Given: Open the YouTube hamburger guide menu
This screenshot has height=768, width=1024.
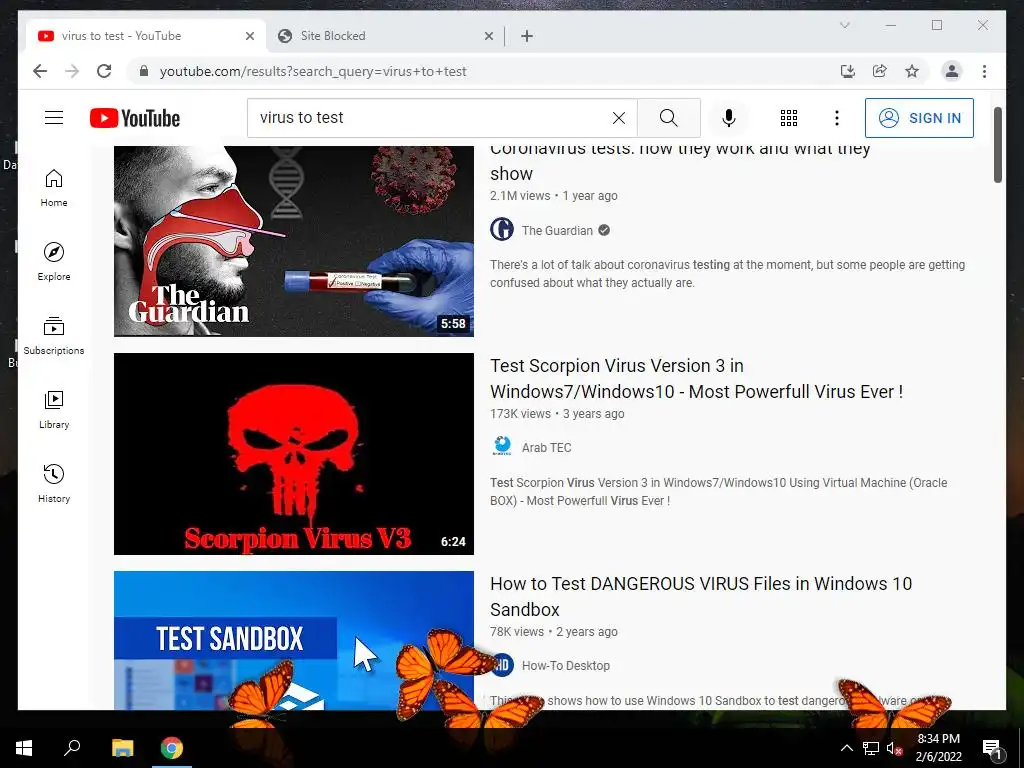Looking at the screenshot, I should (x=54, y=118).
